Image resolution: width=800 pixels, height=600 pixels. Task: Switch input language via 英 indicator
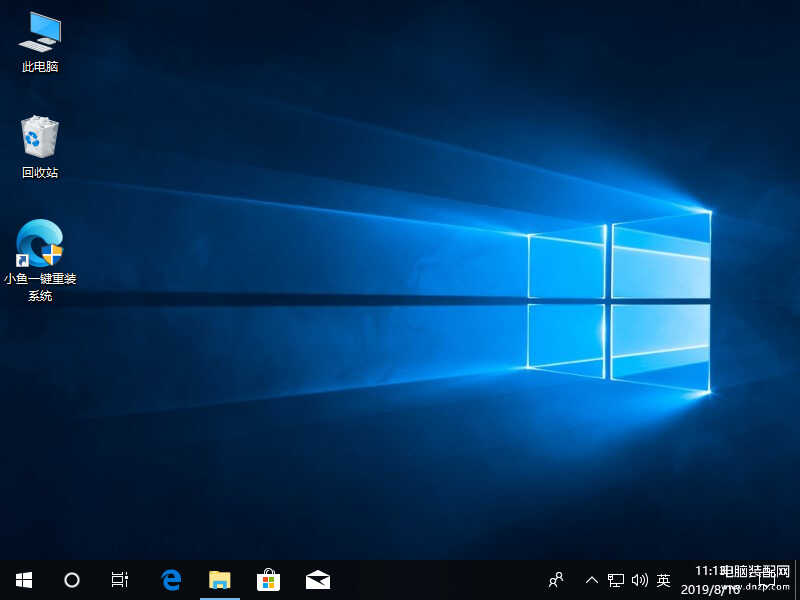664,580
